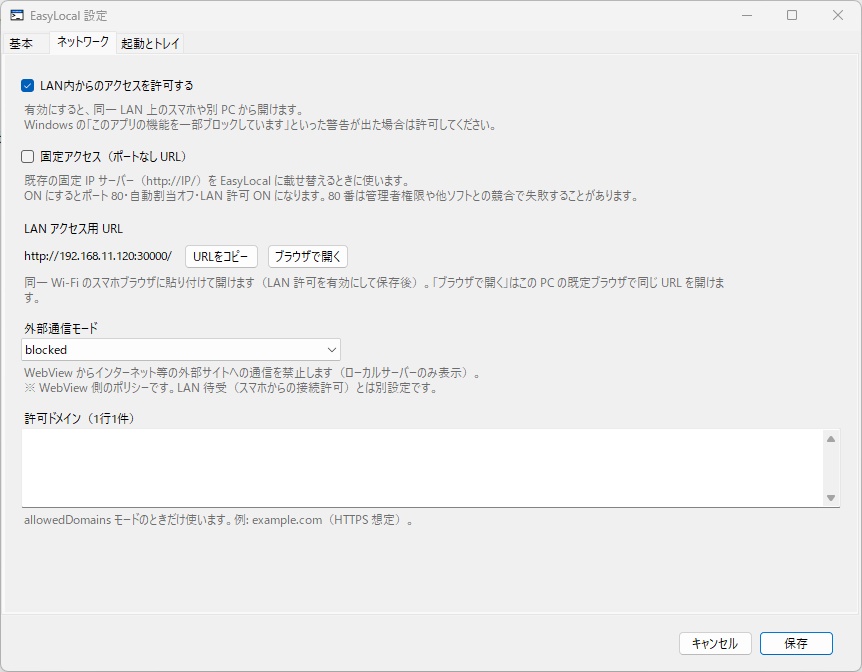Click the EasyLocal app icon in title bar
Screen dimensions: 862x672
click(16, 15)
